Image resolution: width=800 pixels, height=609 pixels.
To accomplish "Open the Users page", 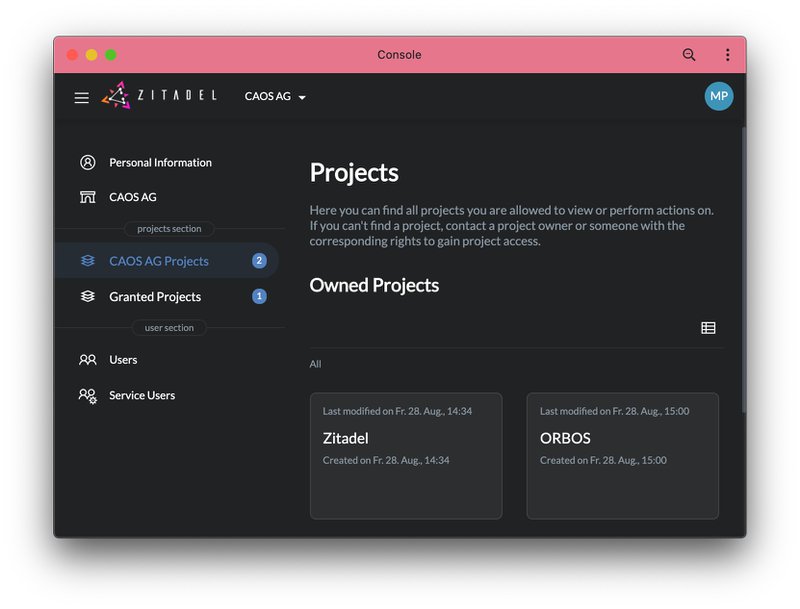I will tap(123, 360).
